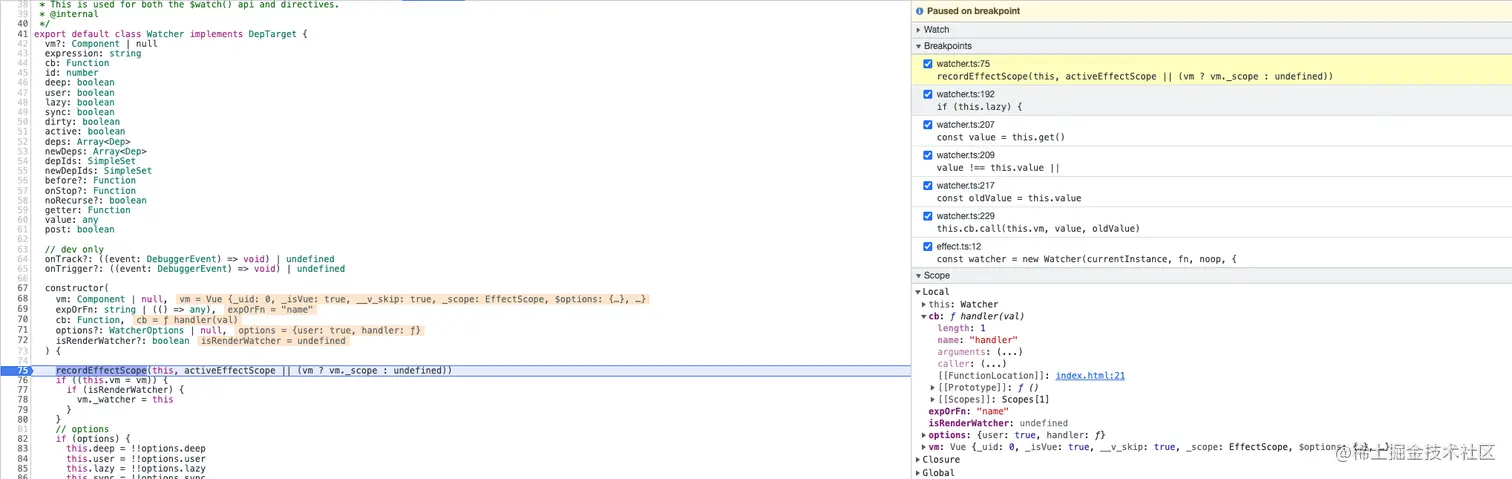Click line number 67 in the gutter
The image size is (1512, 479).
pyautogui.click(x=23, y=288)
